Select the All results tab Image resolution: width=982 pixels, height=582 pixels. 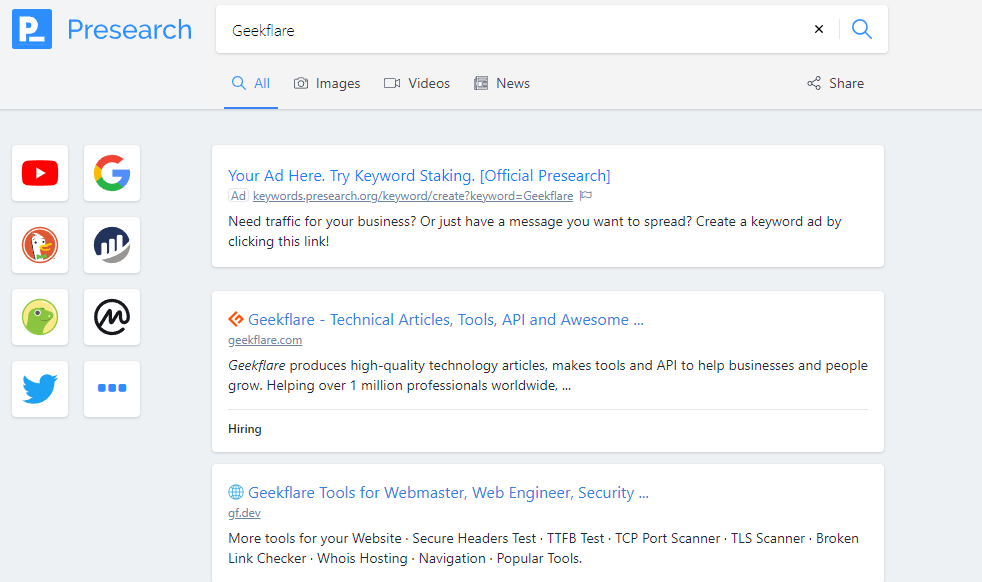(251, 83)
